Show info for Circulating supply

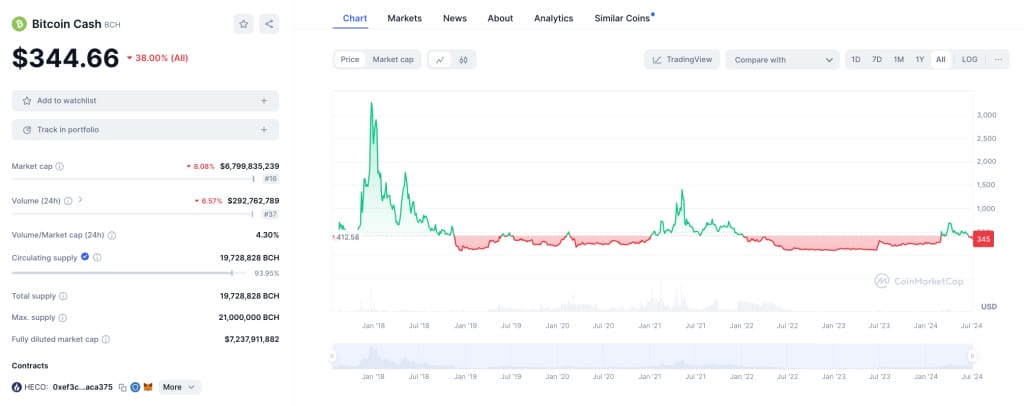(x=97, y=258)
